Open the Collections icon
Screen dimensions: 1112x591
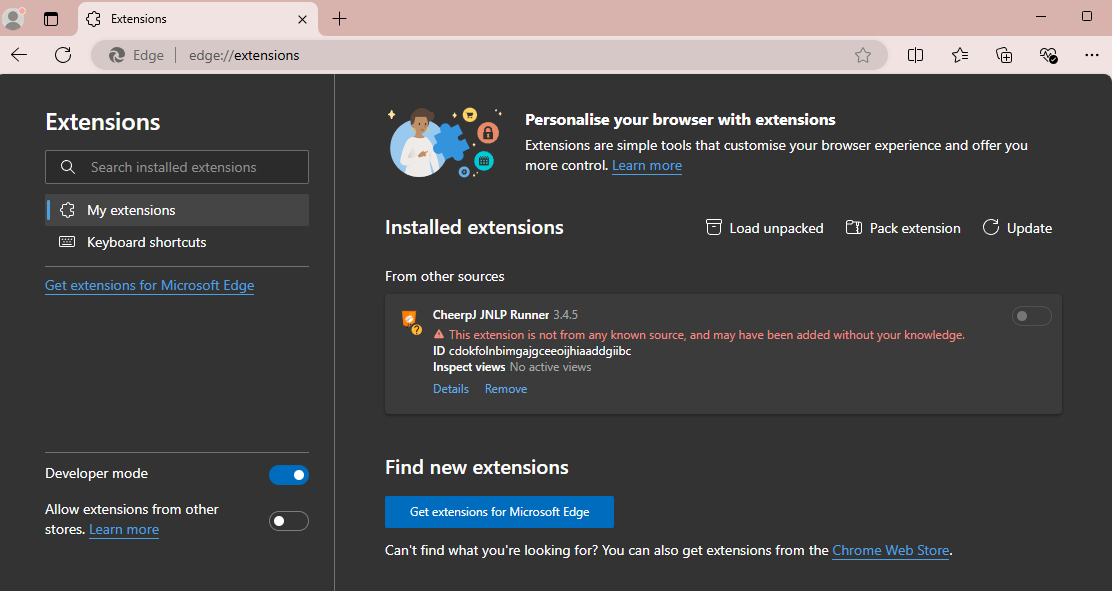1005,55
